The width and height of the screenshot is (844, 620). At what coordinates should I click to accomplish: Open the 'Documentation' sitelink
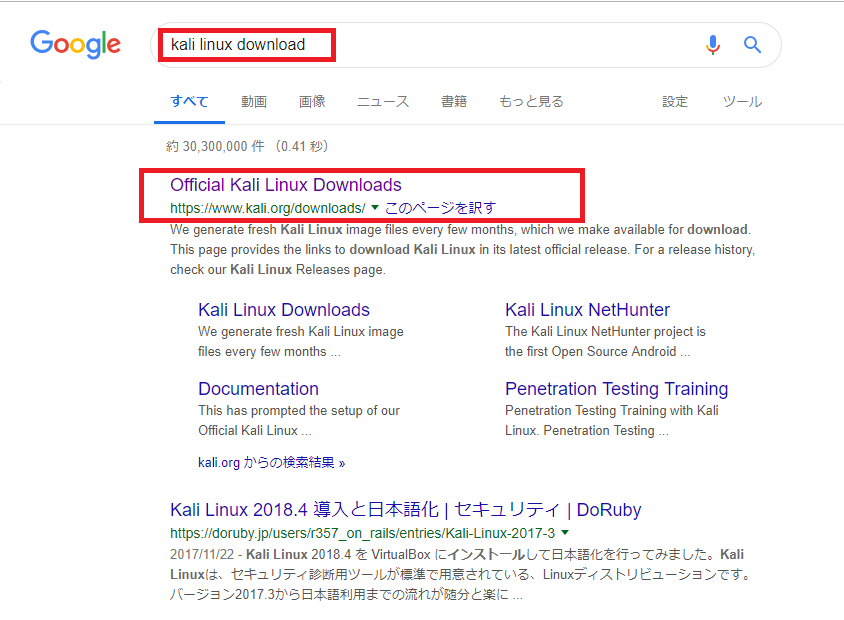(x=258, y=389)
